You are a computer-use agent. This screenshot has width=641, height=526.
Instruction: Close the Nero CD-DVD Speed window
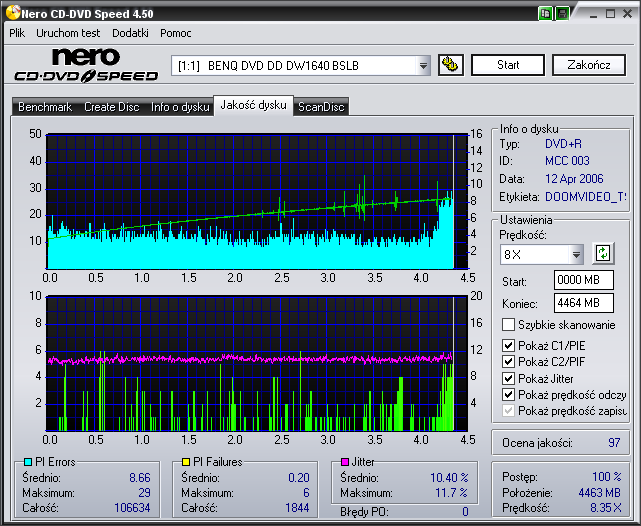(628, 14)
